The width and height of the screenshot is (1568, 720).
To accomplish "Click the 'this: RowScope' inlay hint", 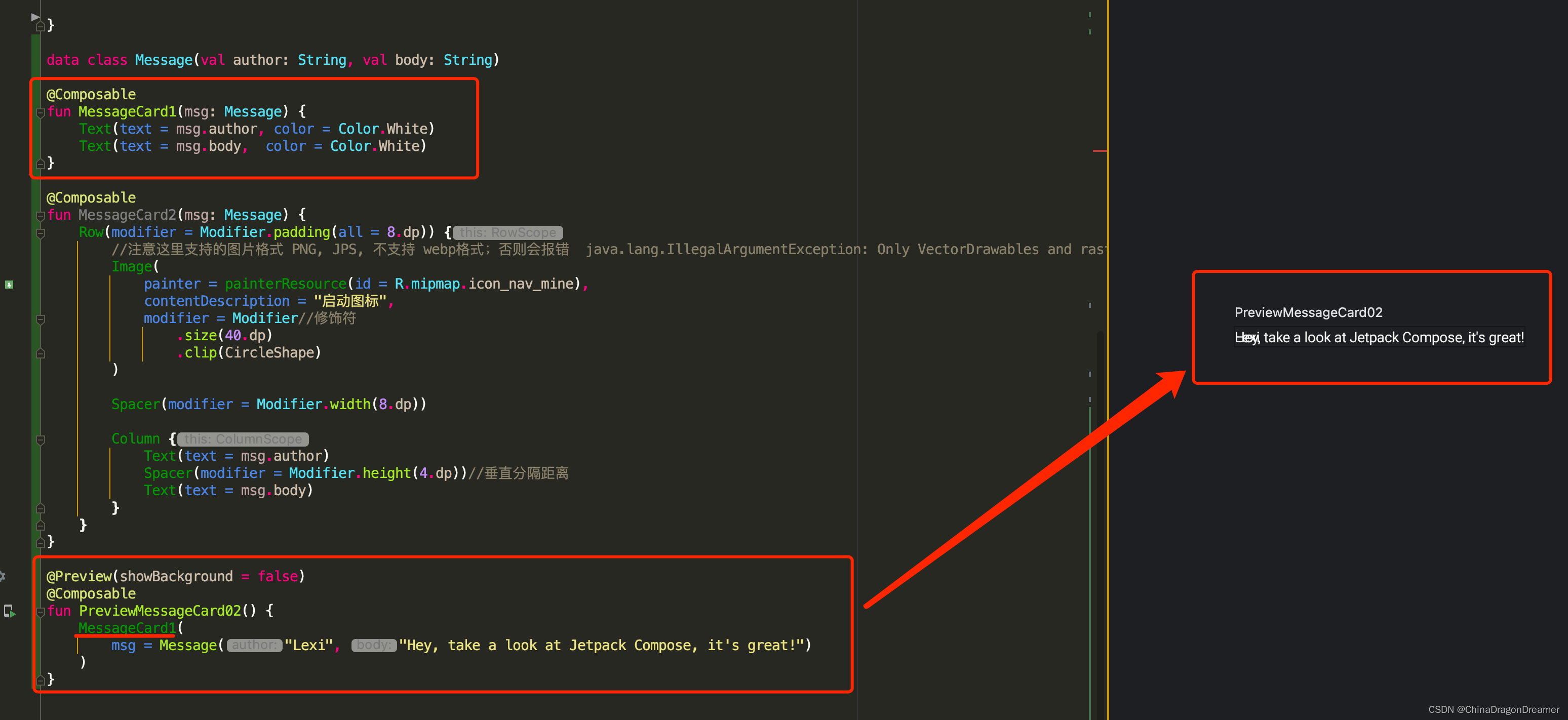I will (x=507, y=232).
